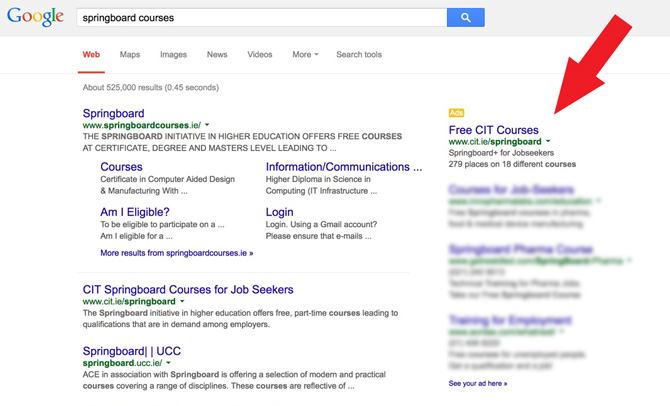Expand arrow beside organic www.cit.ie/springboard URL
670x406 pixels.
click(x=182, y=301)
